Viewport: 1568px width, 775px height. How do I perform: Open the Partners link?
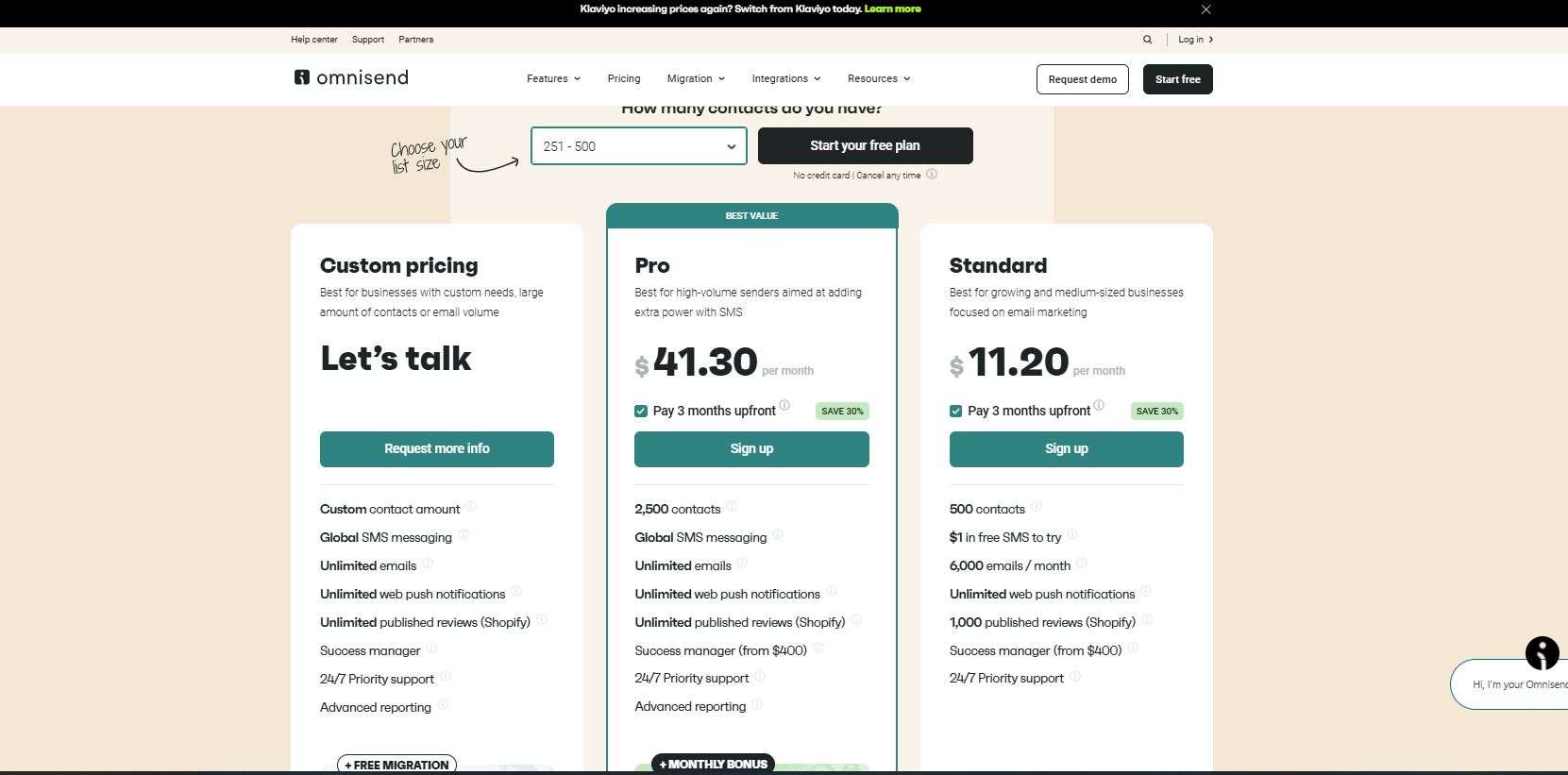pos(416,40)
